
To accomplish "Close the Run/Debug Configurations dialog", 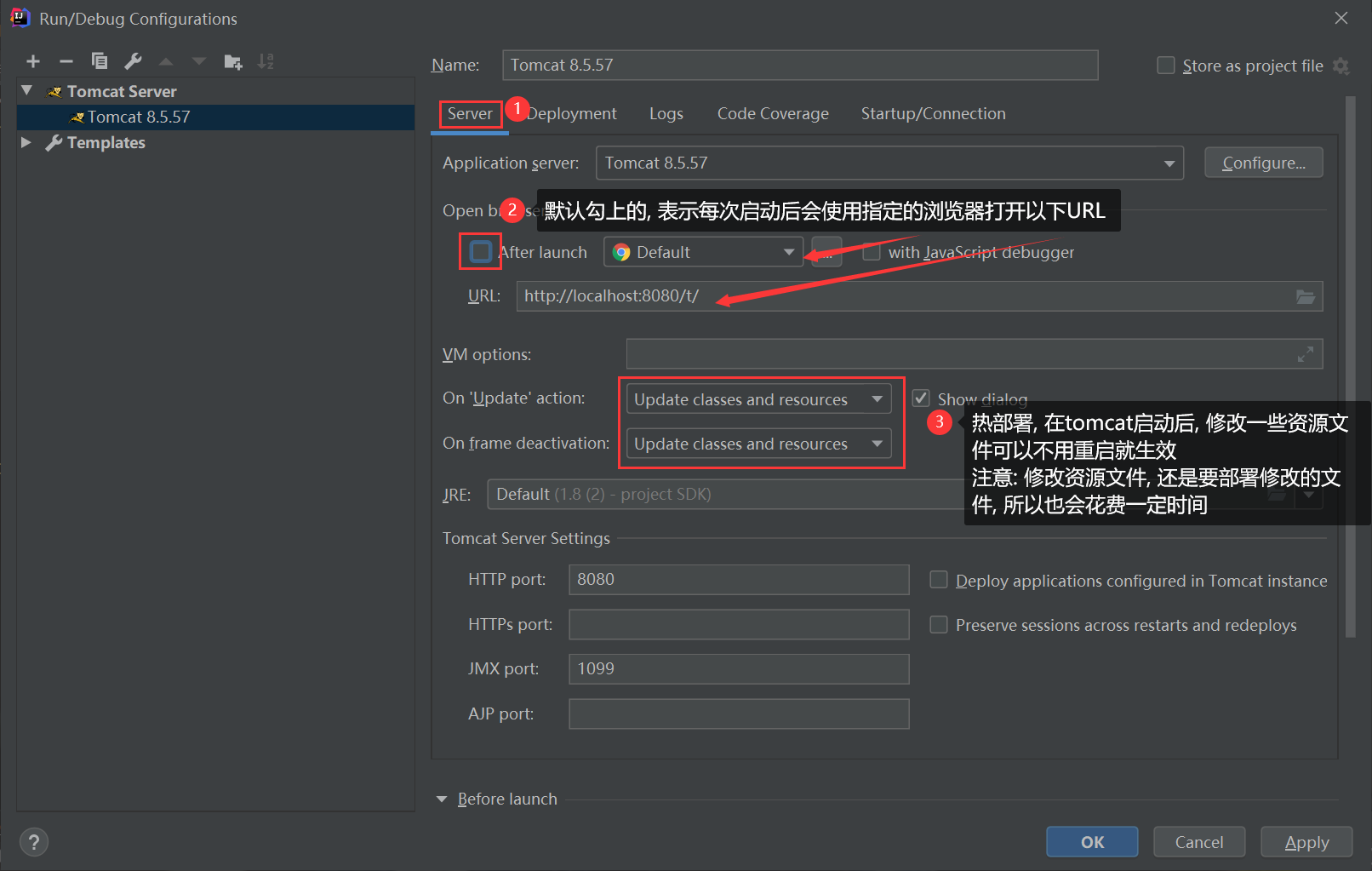I will point(1341,18).
